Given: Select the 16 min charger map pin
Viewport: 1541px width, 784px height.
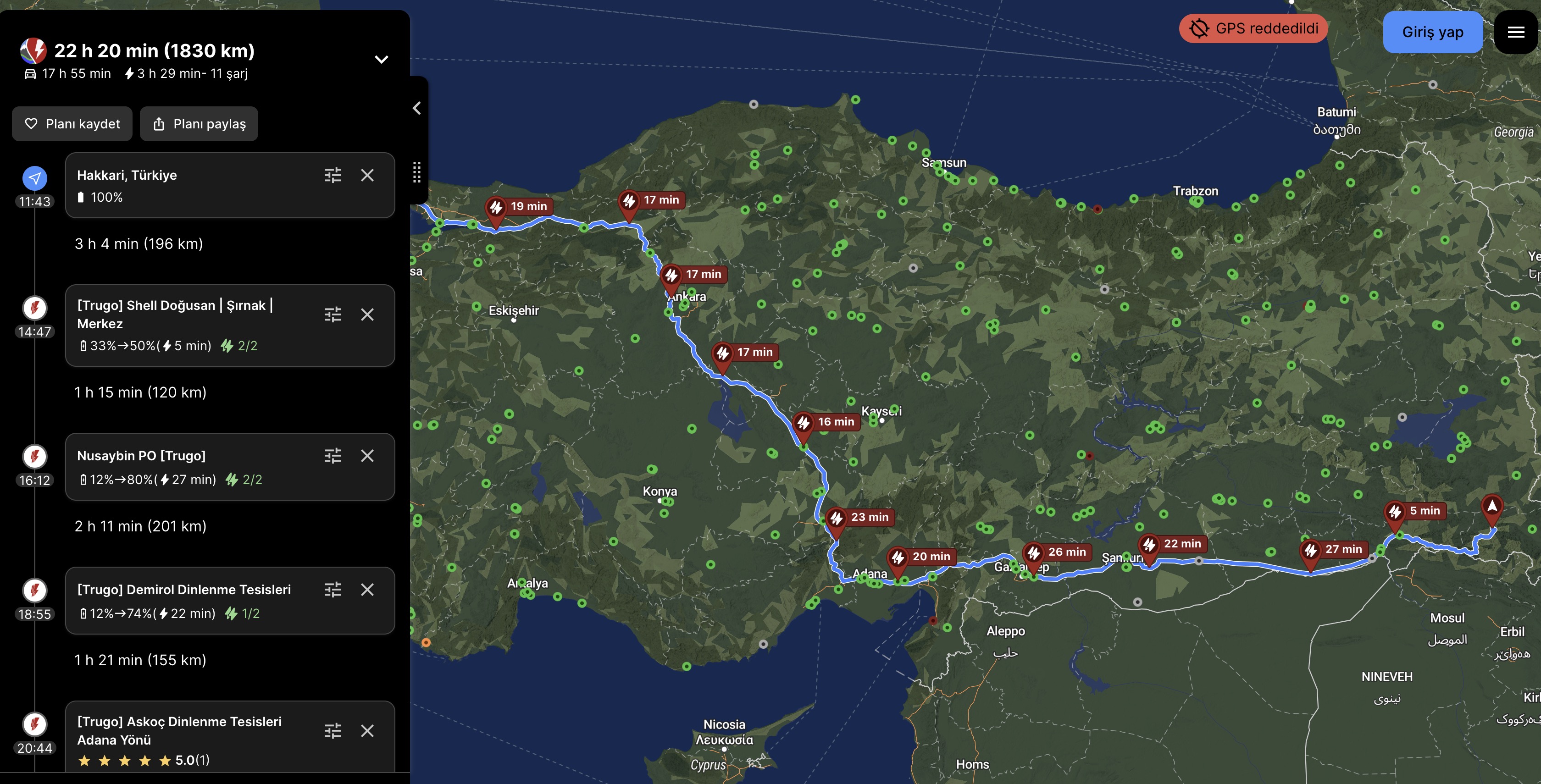Looking at the screenshot, I should (x=804, y=425).
